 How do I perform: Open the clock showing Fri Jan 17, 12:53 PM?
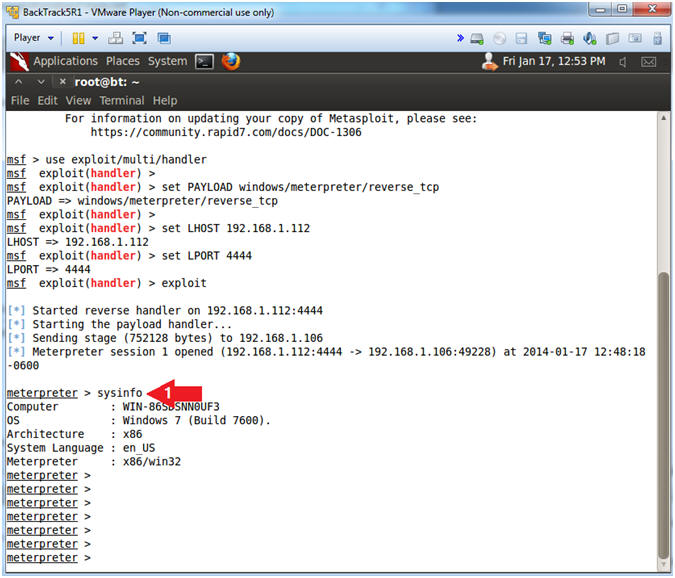[554, 62]
